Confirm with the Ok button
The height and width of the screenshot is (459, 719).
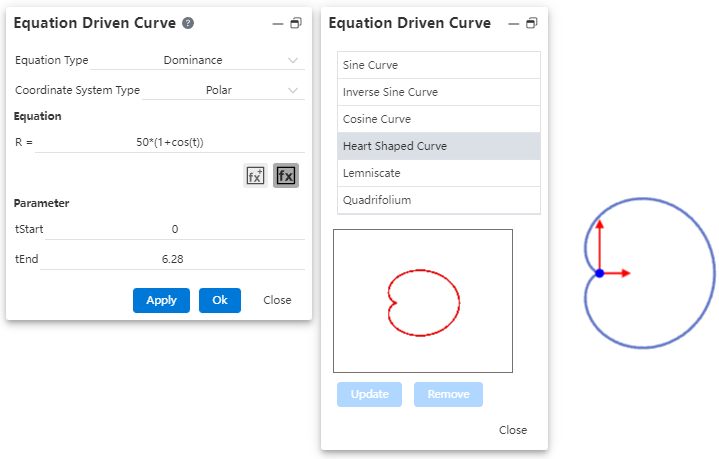[219, 300]
